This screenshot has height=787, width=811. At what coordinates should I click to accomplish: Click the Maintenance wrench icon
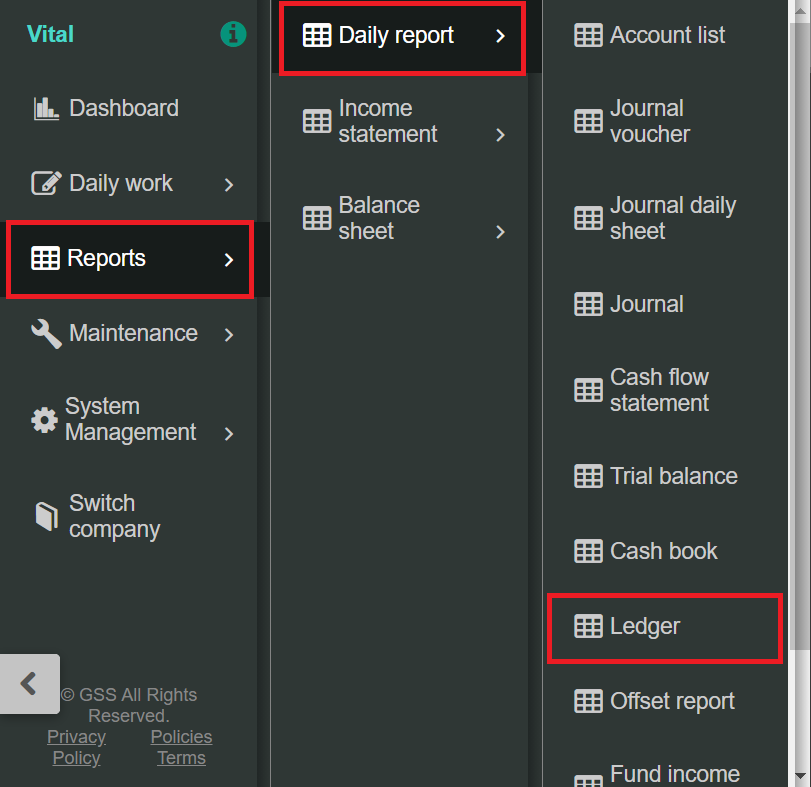click(46, 334)
